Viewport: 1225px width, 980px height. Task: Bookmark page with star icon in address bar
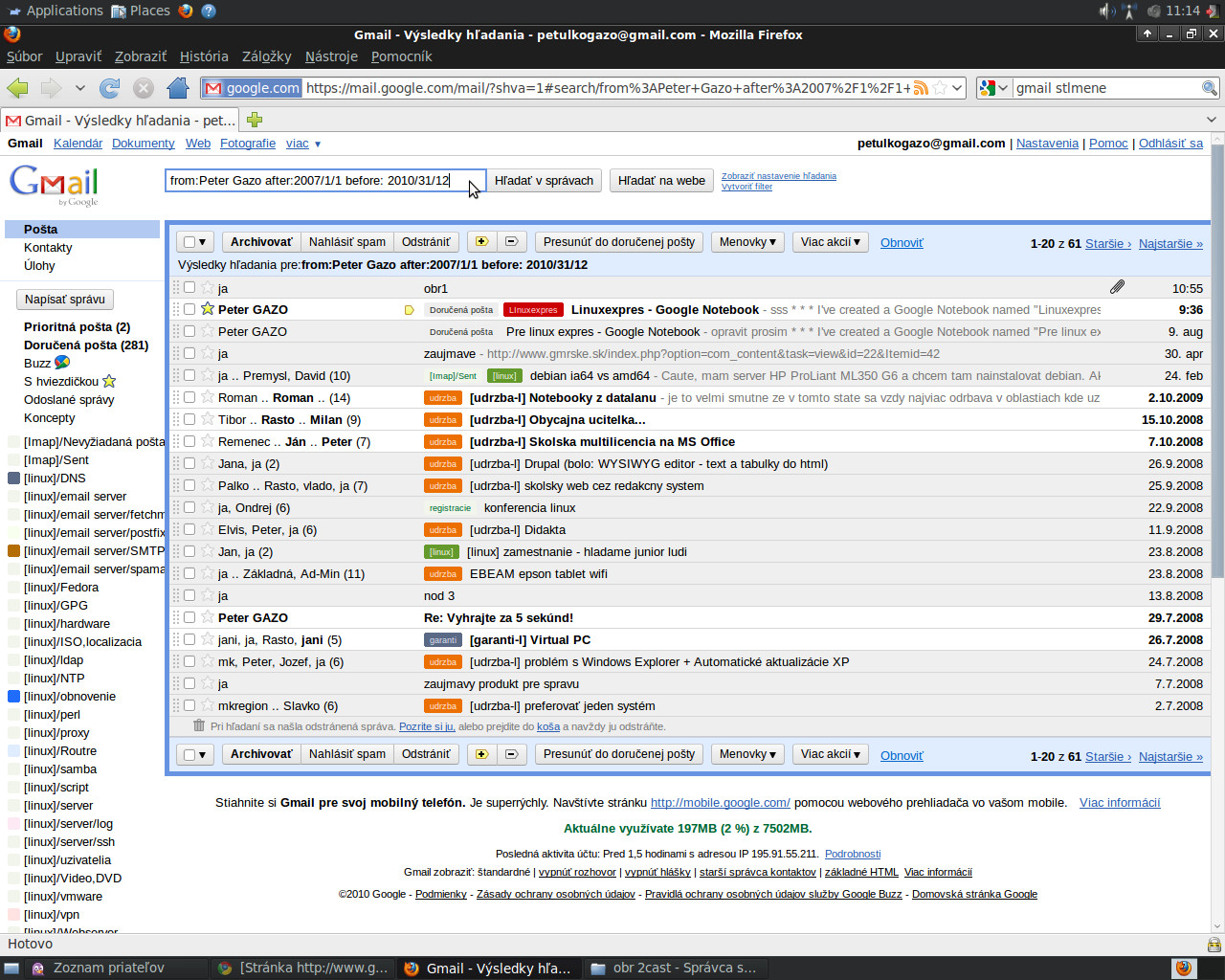[940, 88]
